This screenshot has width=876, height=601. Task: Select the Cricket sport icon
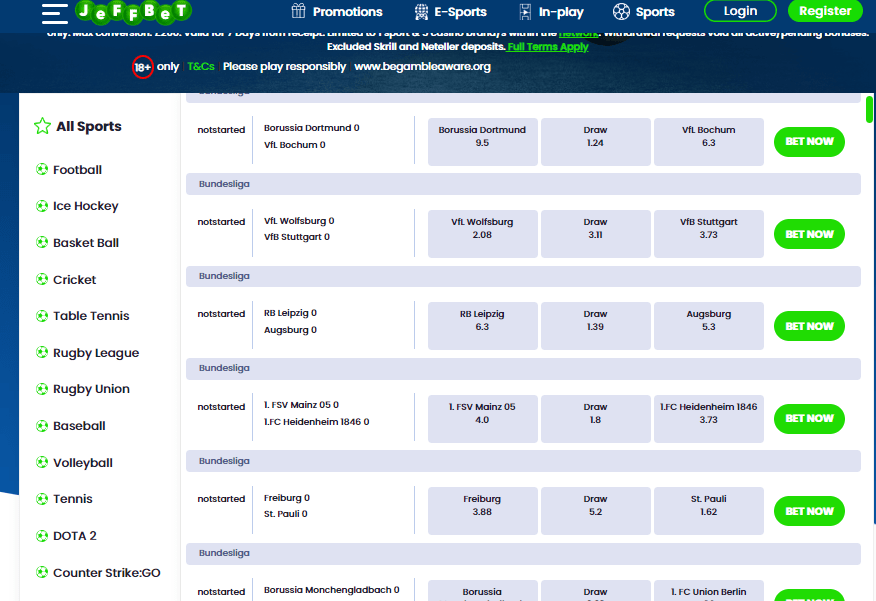[43, 280]
